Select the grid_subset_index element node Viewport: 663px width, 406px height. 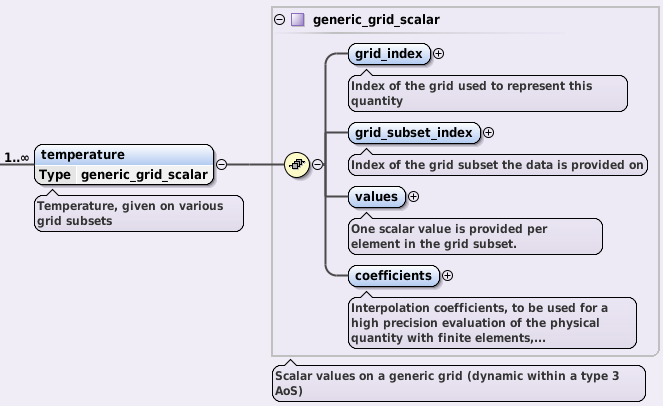tap(414, 132)
